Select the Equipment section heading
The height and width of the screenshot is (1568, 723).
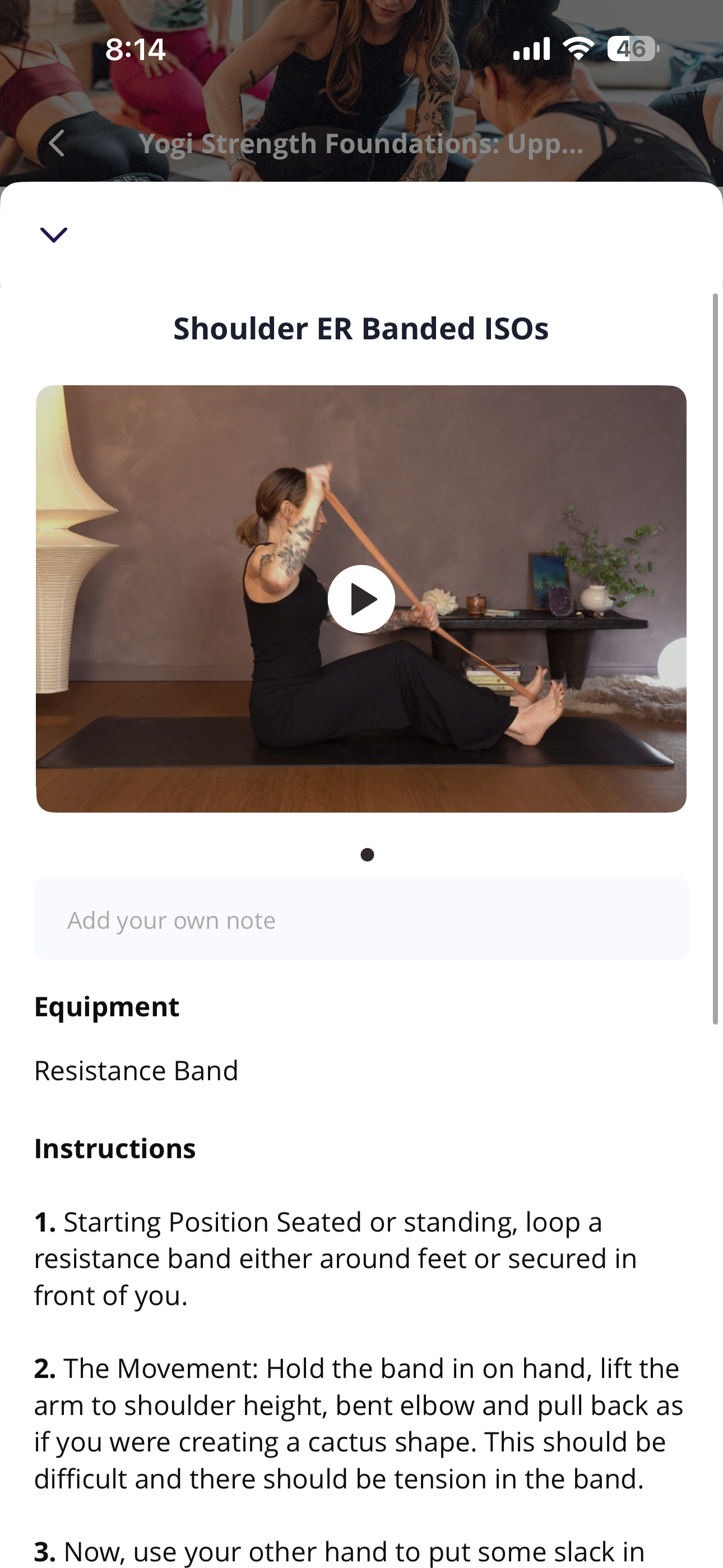pyautogui.click(x=107, y=1007)
